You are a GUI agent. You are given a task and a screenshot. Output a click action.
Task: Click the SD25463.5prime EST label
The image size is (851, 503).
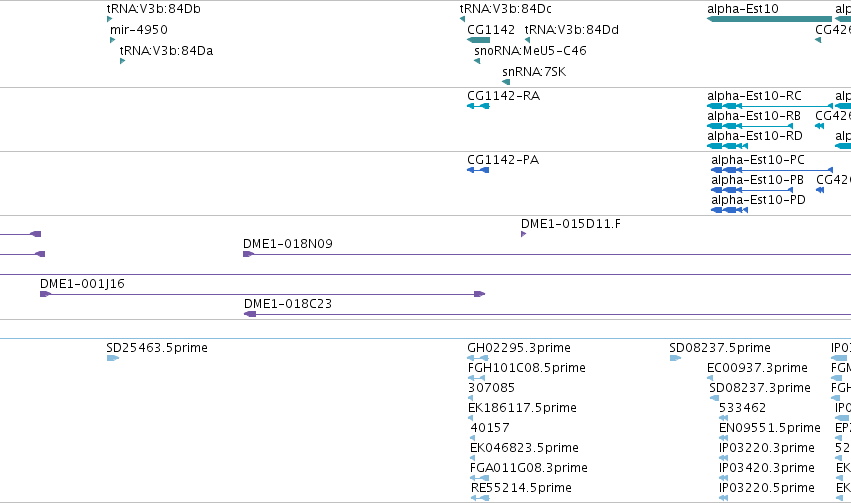[x=157, y=348]
